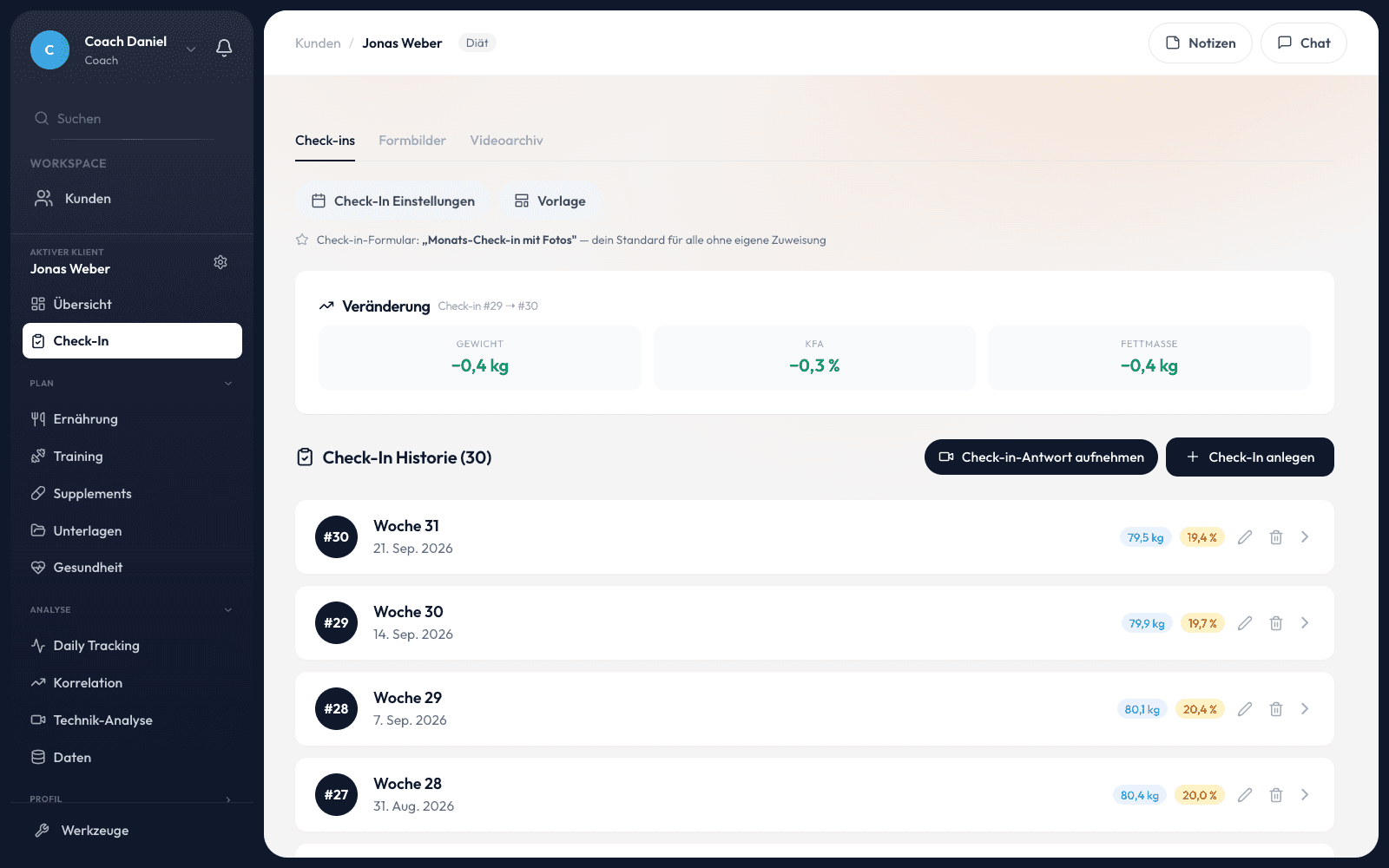The width and height of the screenshot is (1389, 868).
Task: Click the #30 check-in badge
Action: (336, 537)
